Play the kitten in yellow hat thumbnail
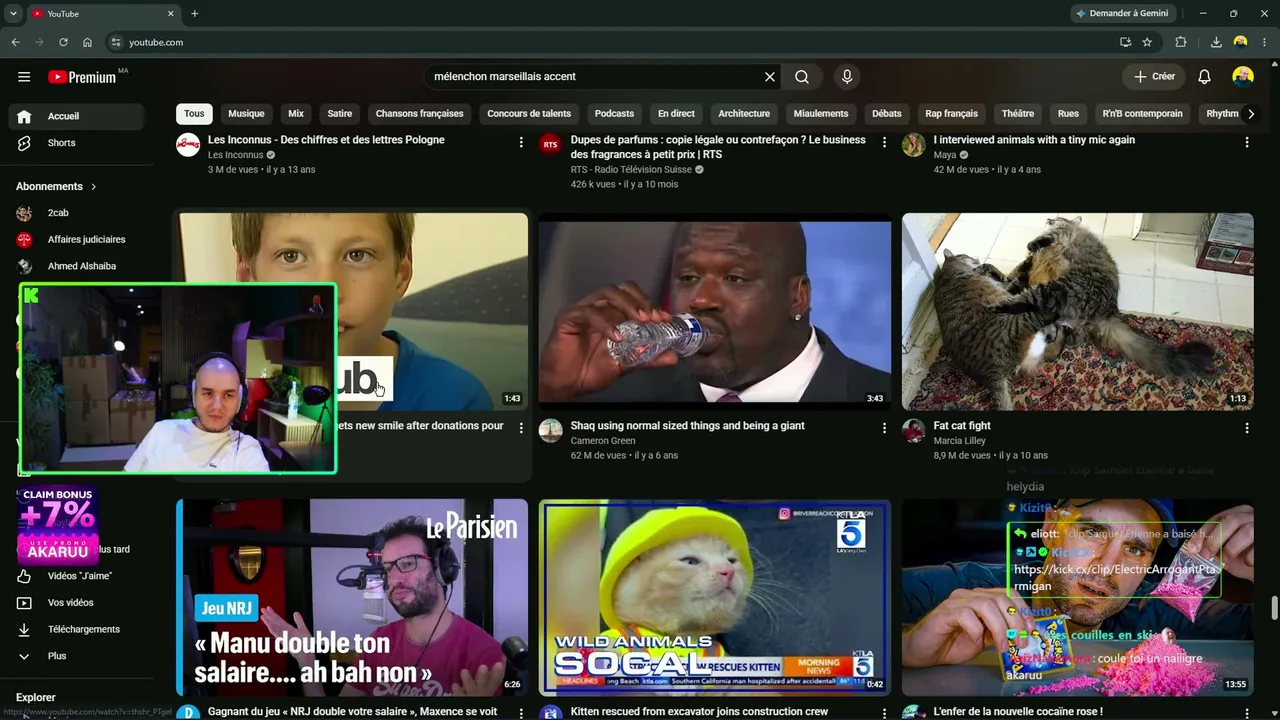Viewport: 1280px width, 720px height. tap(715, 597)
